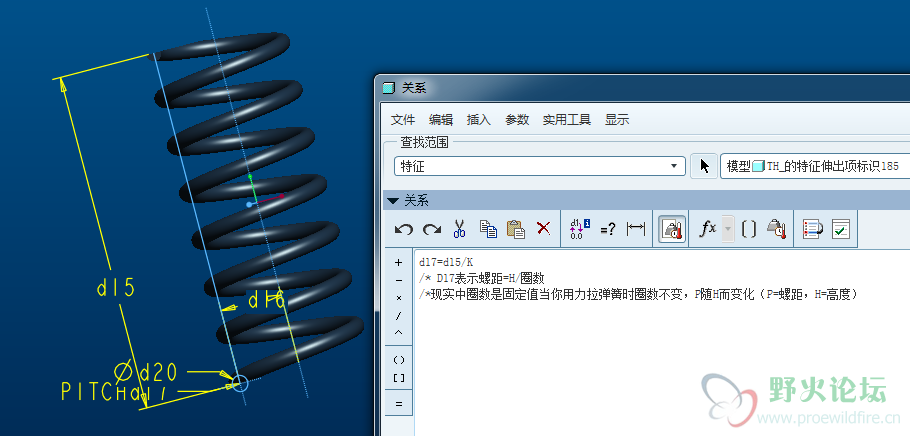Viewport: 910px width, 436px height.
Task: Select the Ød20 diameter dimension label
Action: tap(145, 372)
